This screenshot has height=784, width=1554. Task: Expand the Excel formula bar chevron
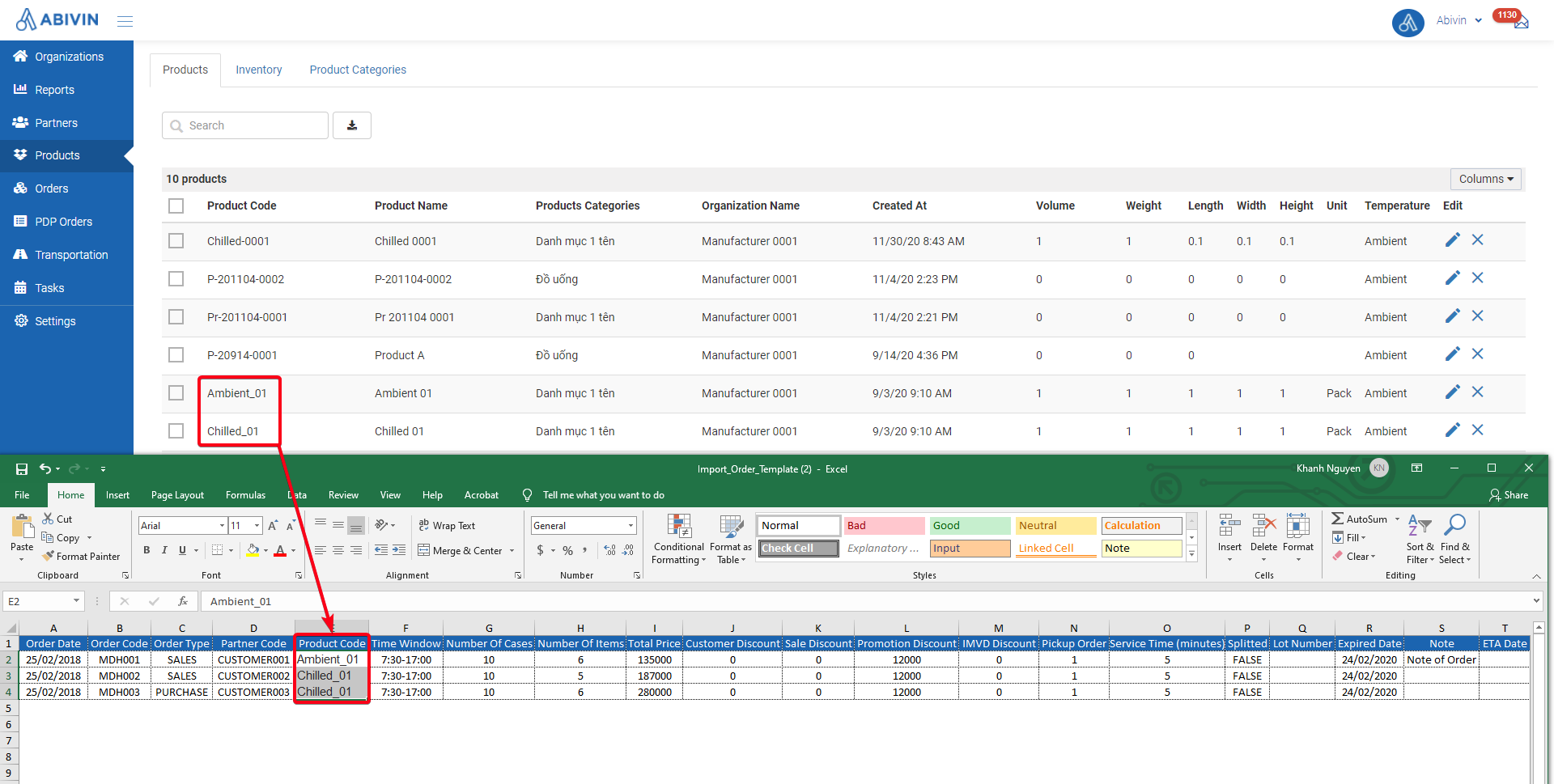(1536, 601)
